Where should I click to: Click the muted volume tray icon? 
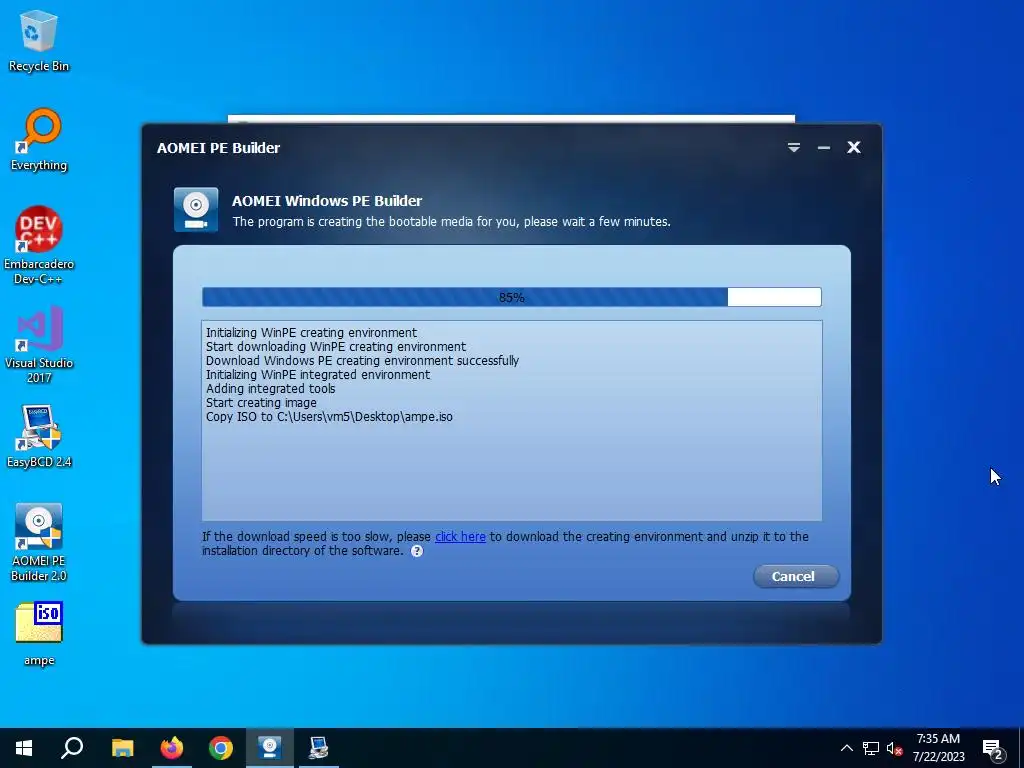point(894,748)
